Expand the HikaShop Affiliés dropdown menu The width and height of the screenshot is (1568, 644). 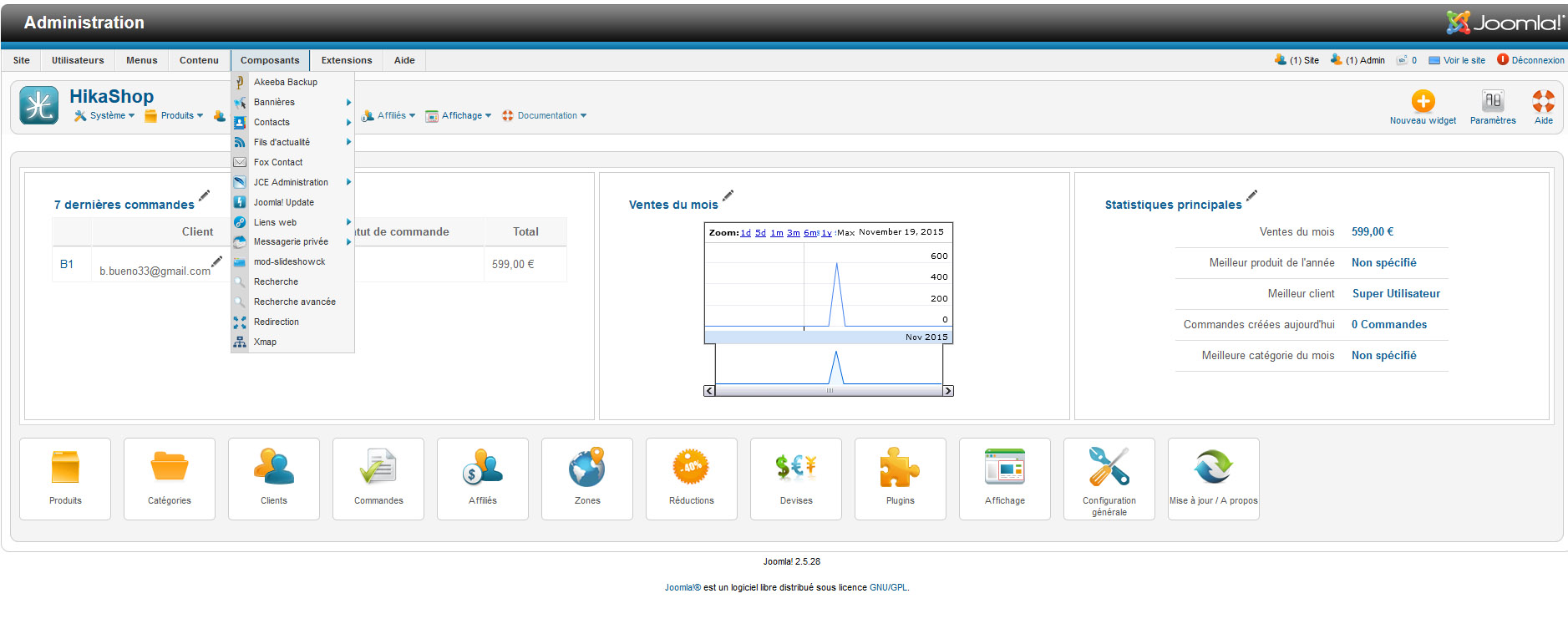(388, 116)
